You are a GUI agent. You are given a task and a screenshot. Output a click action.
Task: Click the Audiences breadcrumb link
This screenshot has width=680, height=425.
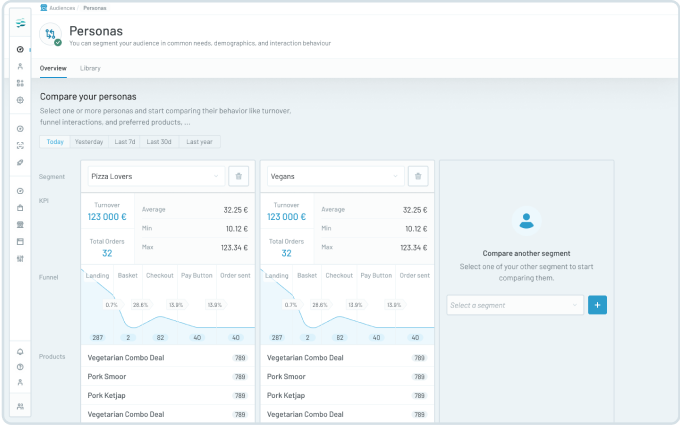(62, 7)
